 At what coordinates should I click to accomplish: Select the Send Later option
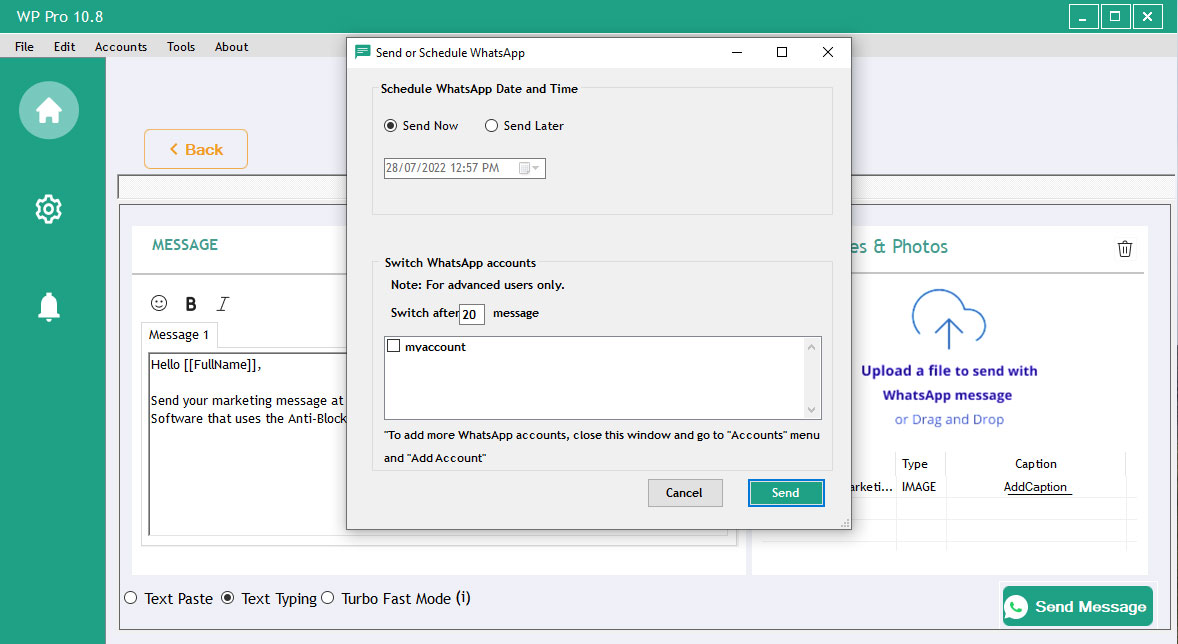[x=491, y=125]
